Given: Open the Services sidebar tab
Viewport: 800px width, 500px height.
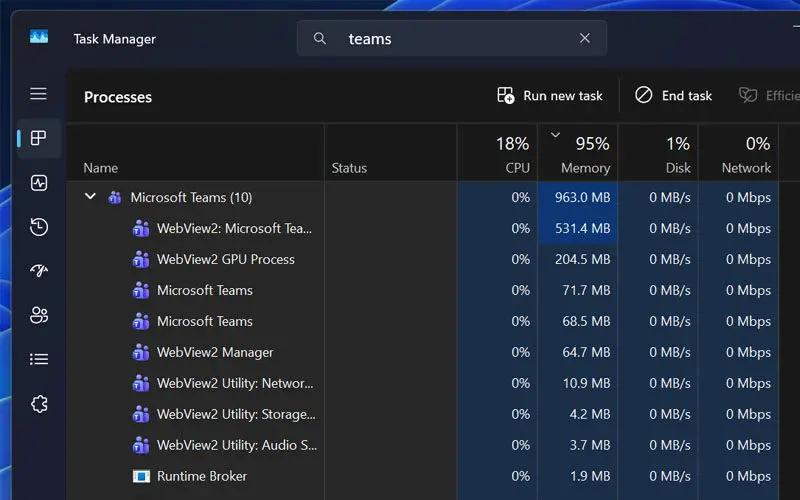Looking at the screenshot, I should 39,404.
